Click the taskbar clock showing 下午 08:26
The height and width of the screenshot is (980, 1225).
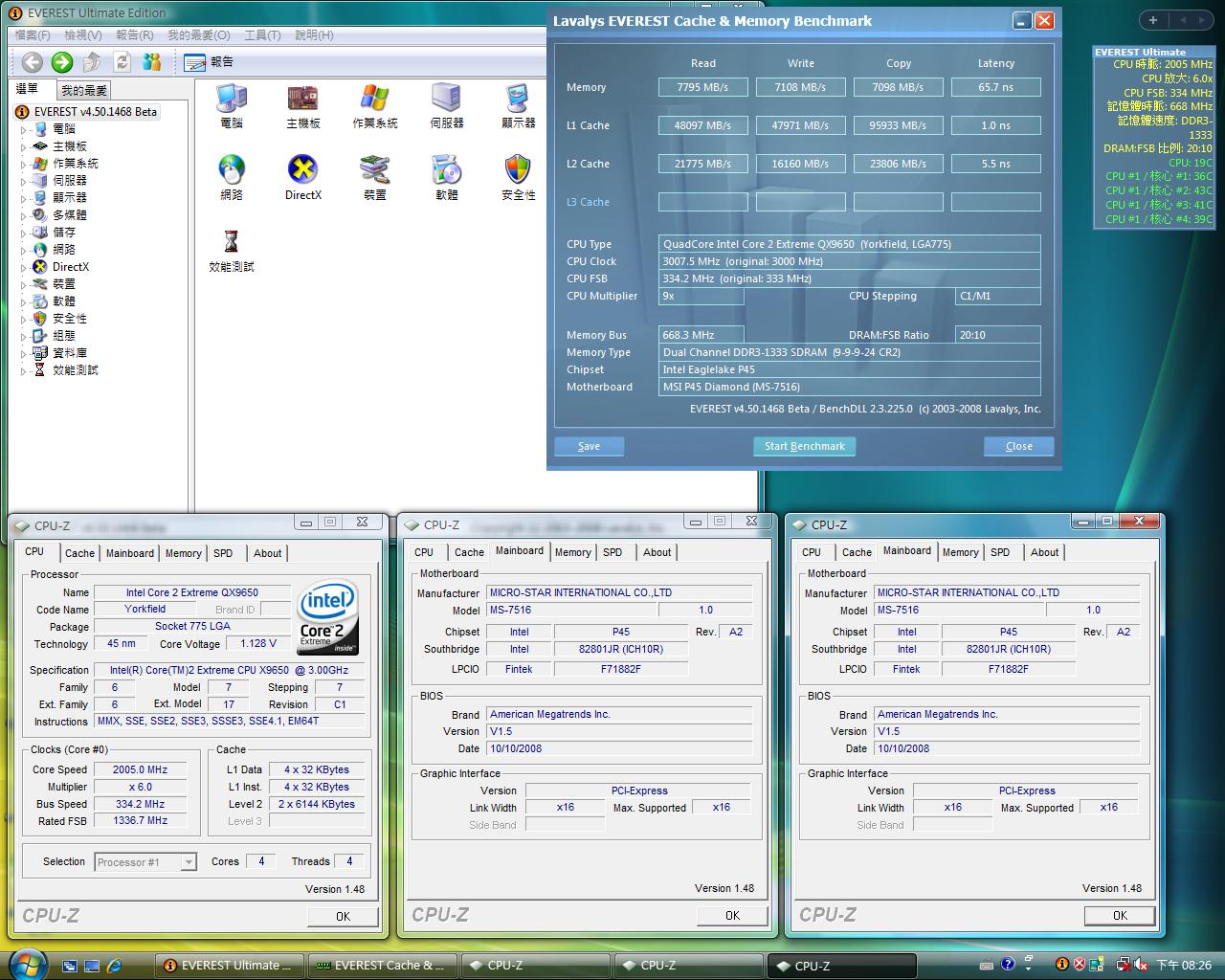coord(1184,966)
